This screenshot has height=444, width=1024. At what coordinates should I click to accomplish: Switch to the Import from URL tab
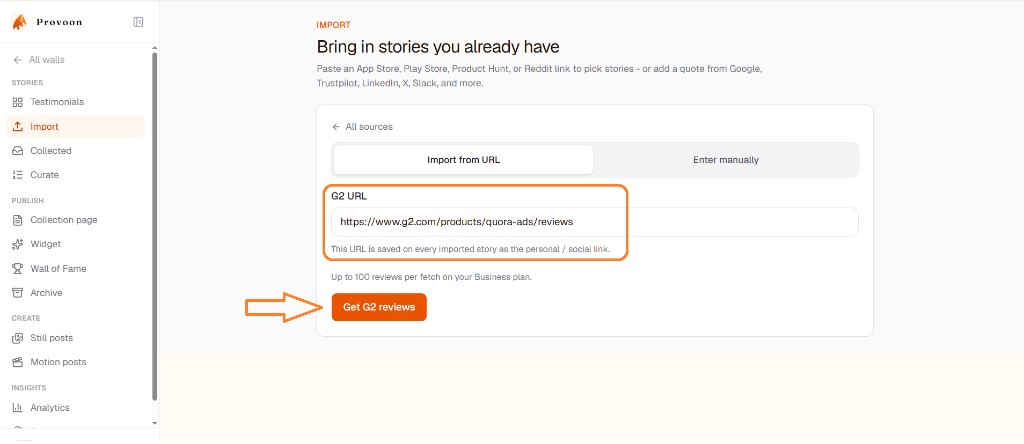464,160
